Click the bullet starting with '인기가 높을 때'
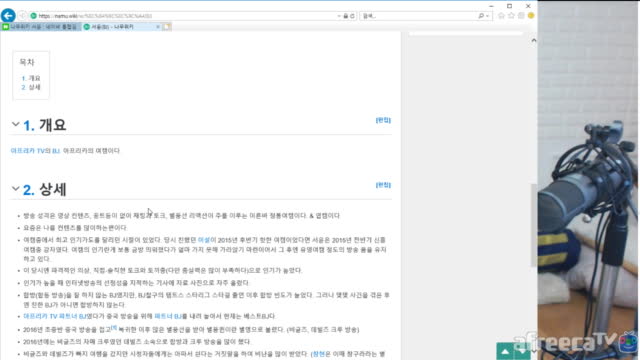Screen dimensions: 640x360 click(x=136, y=283)
